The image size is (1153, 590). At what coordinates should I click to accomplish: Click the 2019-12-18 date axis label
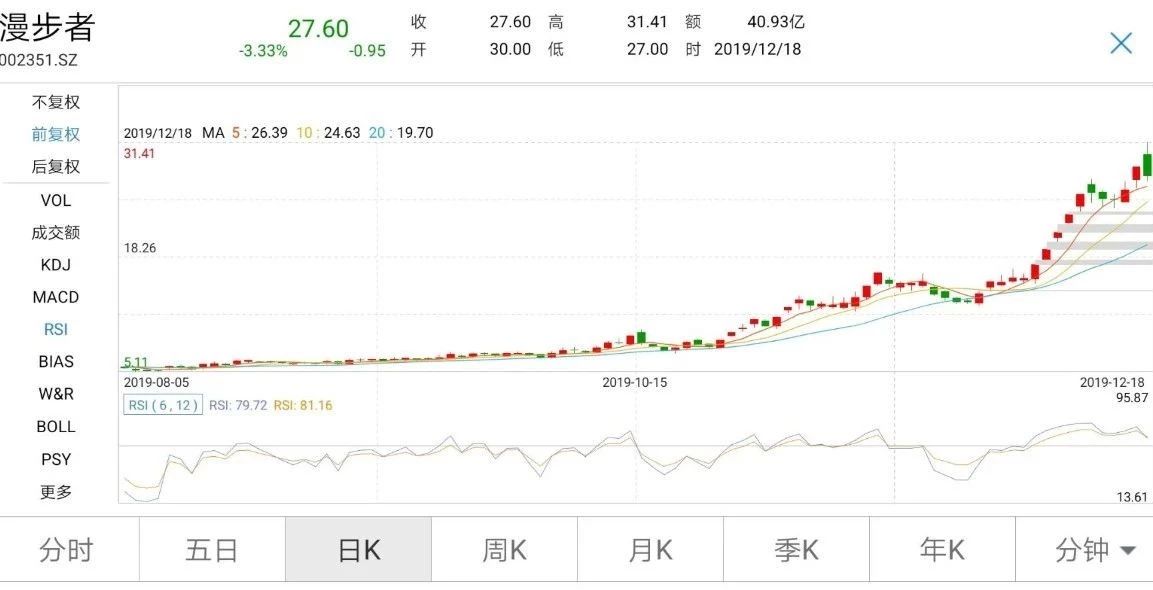[1113, 383]
